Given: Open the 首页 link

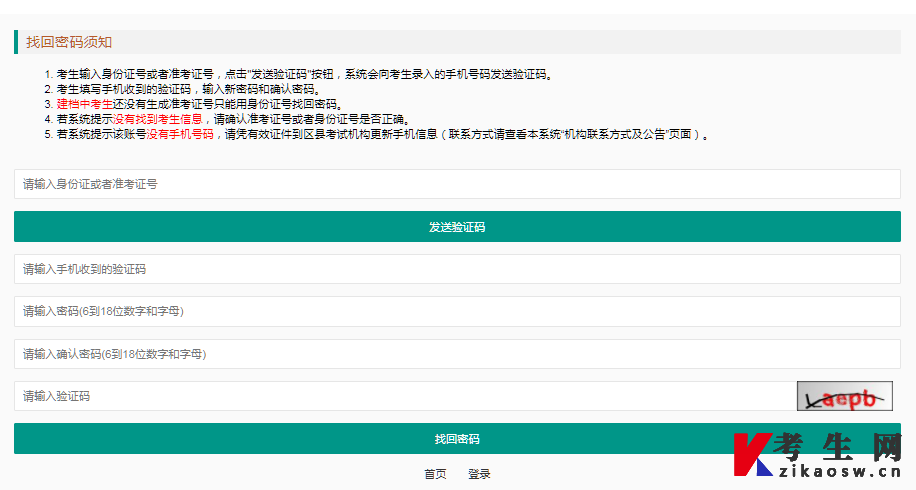Looking at the screenshot, I should [x=435, y=474].
